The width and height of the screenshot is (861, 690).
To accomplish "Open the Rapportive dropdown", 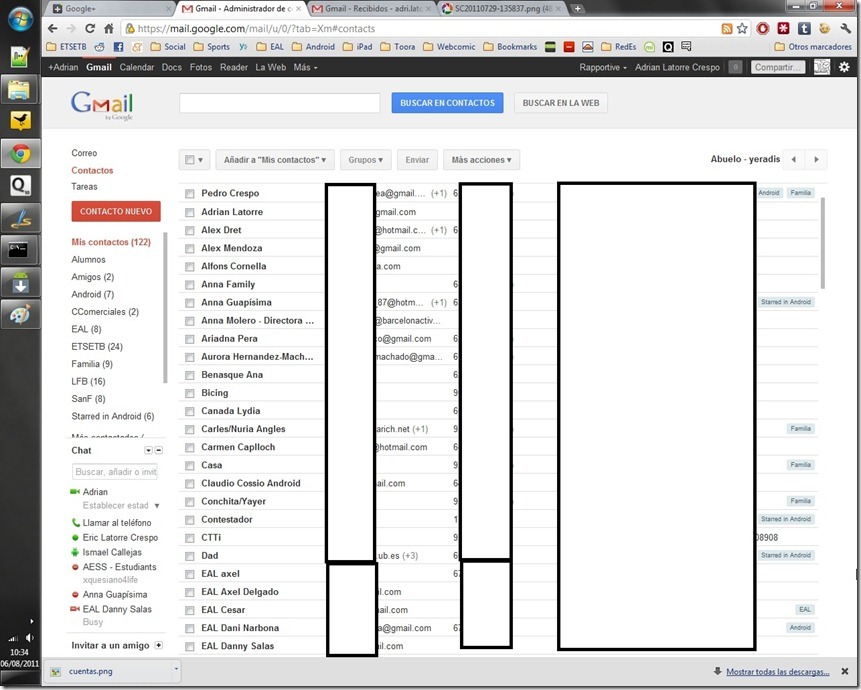I will pos(603,67).
